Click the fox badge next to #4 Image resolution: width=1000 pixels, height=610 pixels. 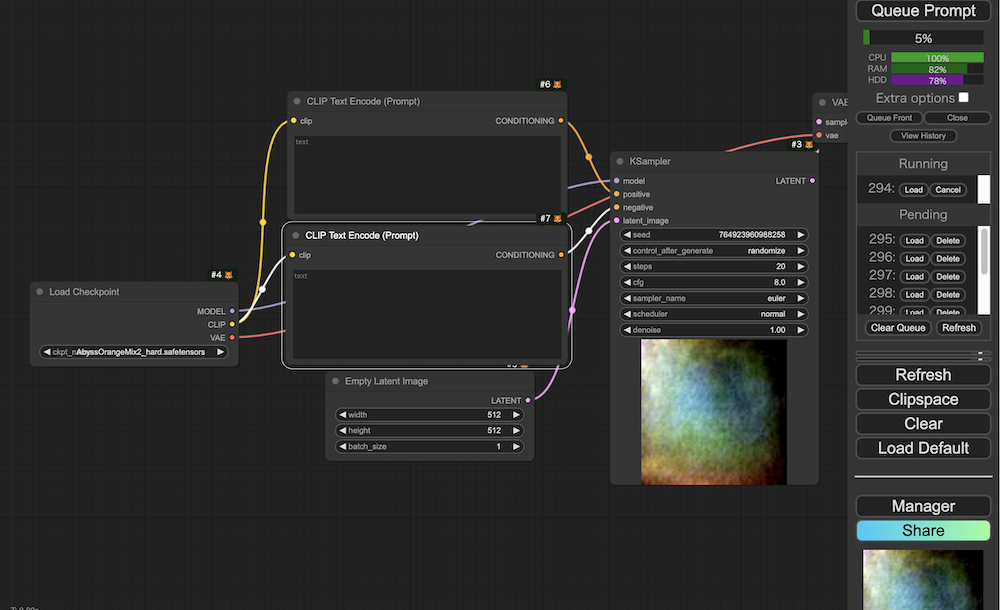click(228, 275)
